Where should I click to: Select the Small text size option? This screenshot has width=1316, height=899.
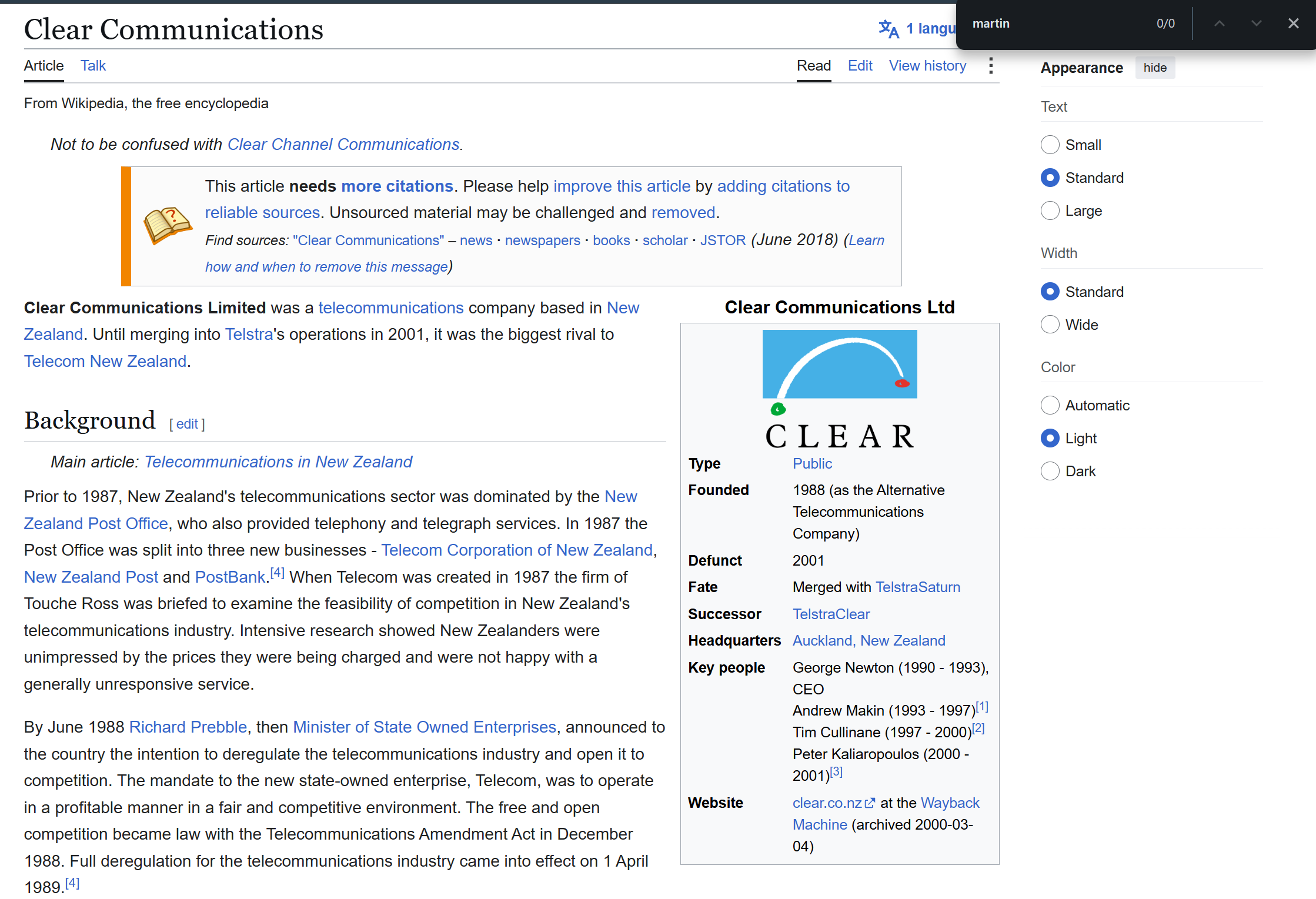(x=1050, y=145)
